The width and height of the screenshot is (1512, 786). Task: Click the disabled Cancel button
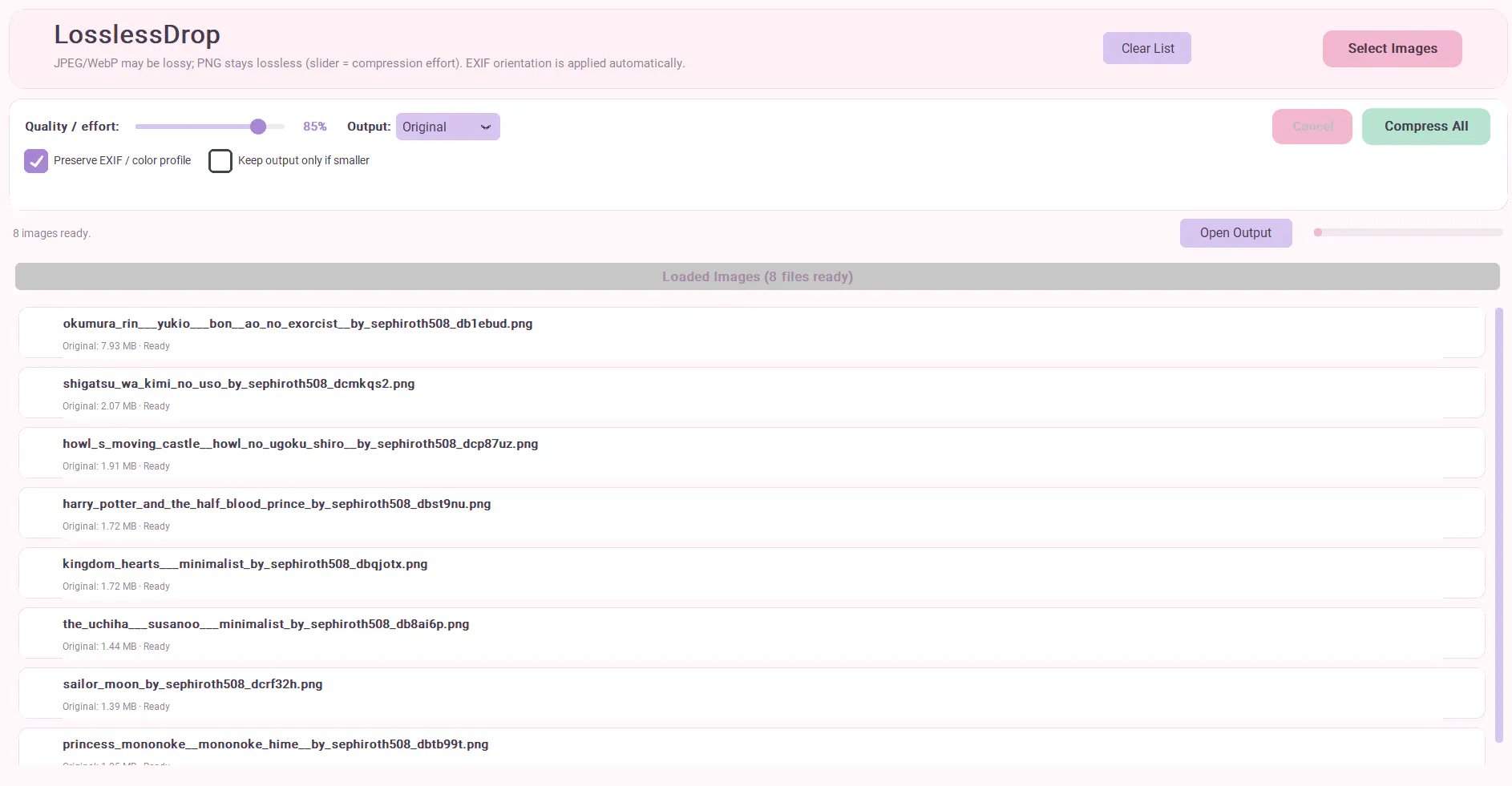click(x=1312, y=127)
